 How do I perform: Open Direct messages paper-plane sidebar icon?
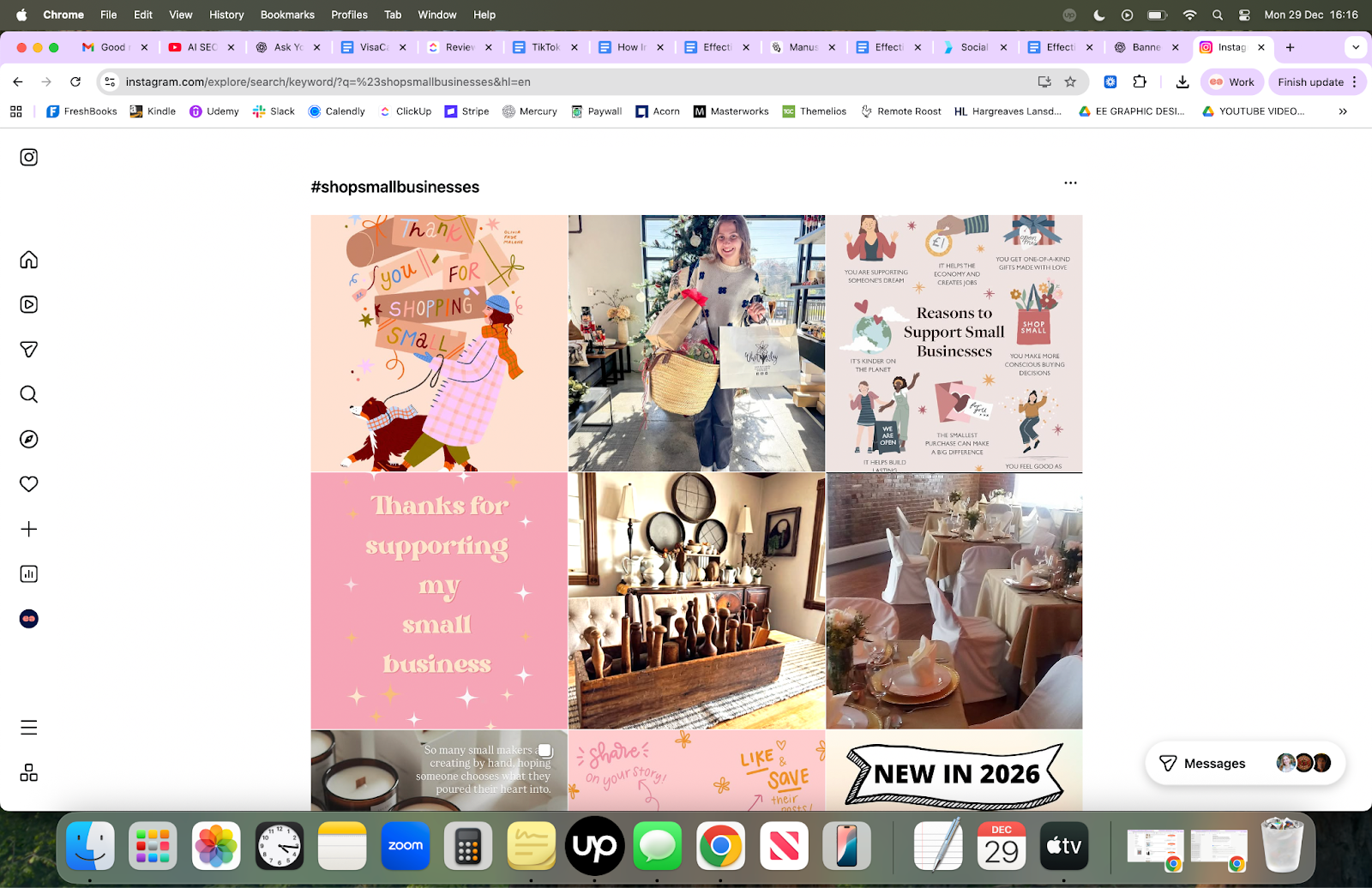pos(29,349)
